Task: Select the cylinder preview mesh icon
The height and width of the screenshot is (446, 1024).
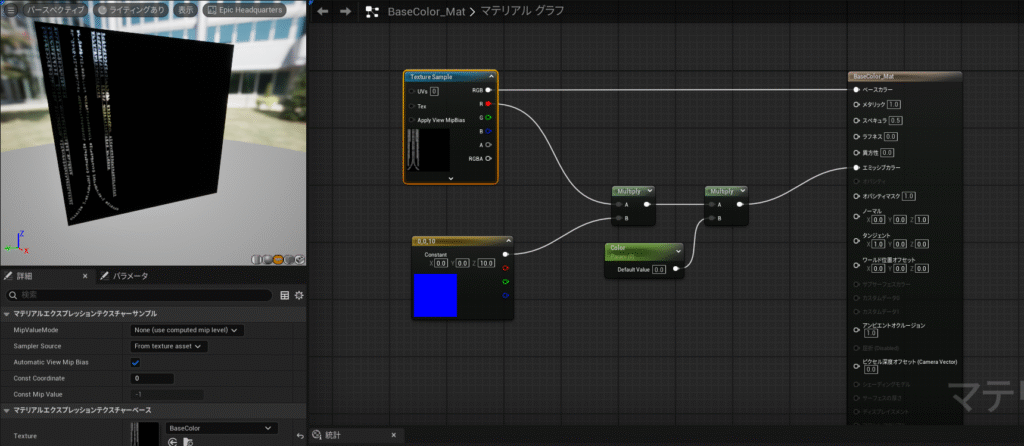Action: 257,259
